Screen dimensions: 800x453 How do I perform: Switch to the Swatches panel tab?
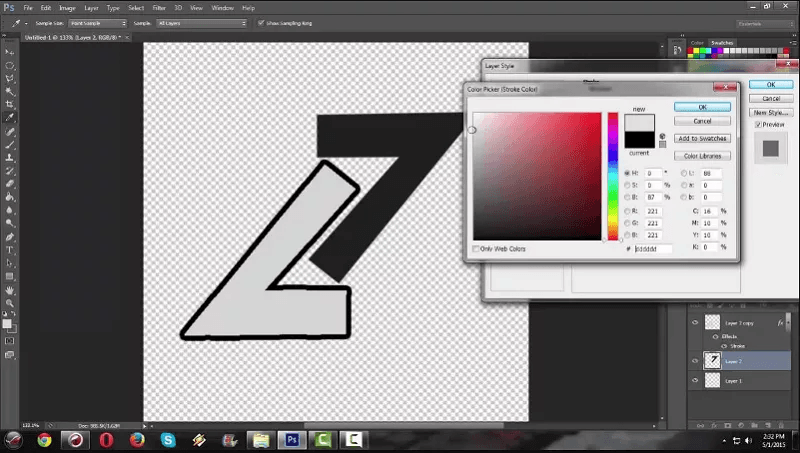pos(722,43)
